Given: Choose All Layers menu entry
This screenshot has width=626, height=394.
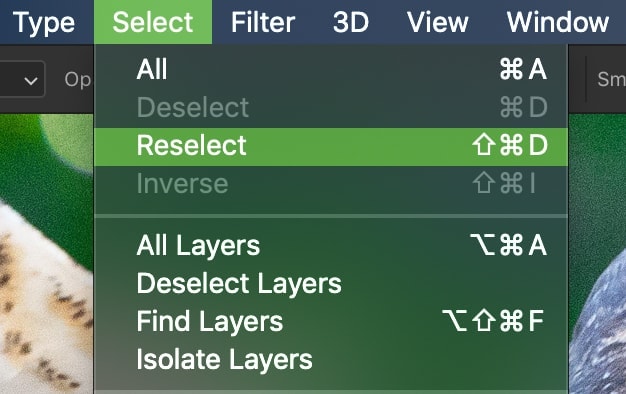Looking at the screenshot, I should [331, 245].
